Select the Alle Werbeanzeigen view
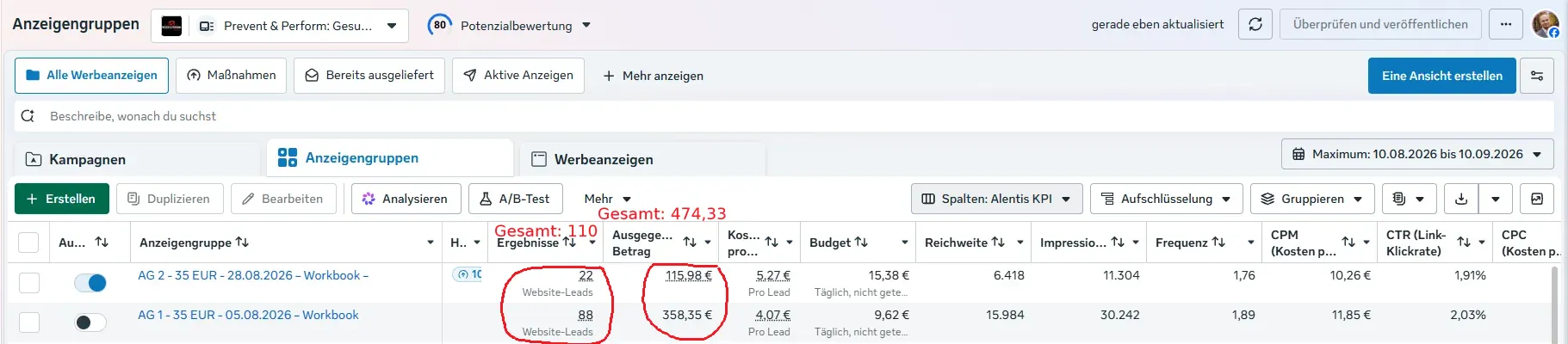Image resolution: width=1568 pixels, height=344 pixels. point(91,76)
